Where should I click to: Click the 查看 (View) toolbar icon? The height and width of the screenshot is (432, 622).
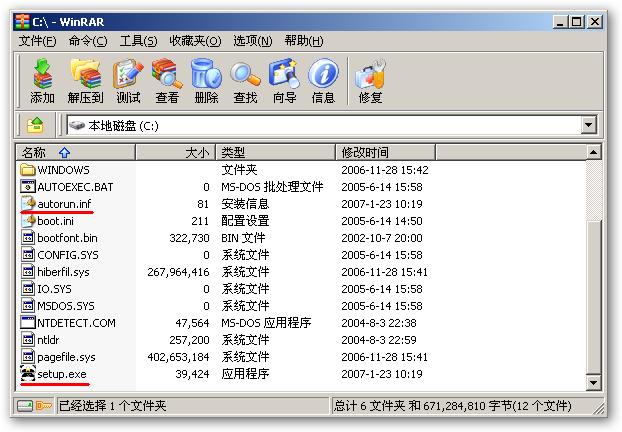167,80
